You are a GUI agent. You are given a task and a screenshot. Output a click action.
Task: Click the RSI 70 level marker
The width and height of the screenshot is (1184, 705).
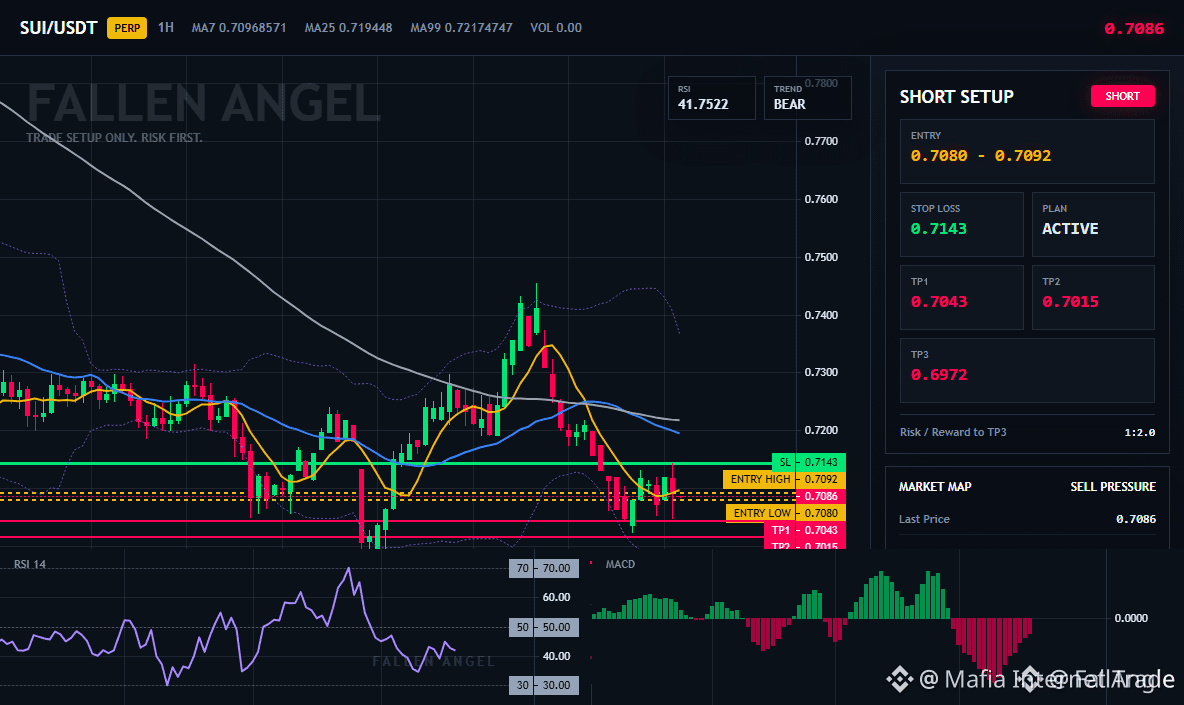point(544,568)
